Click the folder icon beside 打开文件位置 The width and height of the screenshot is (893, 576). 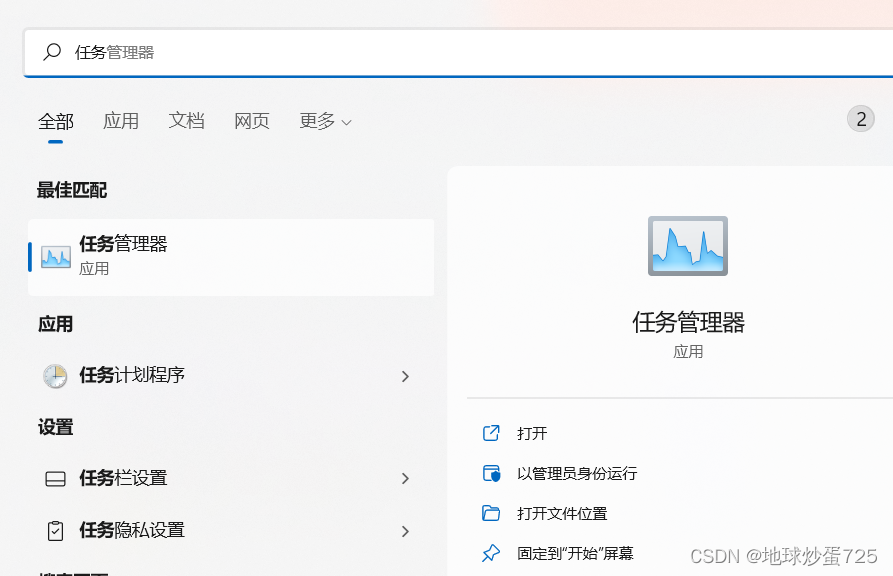[491, 512]
